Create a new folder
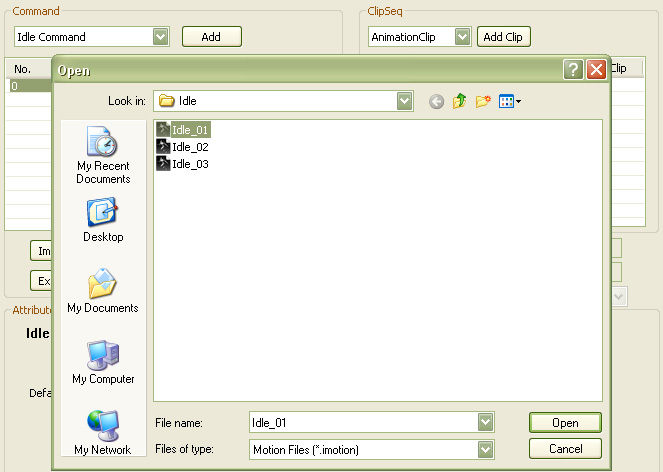Screen dimensions: 663x472 coord(484,101)
